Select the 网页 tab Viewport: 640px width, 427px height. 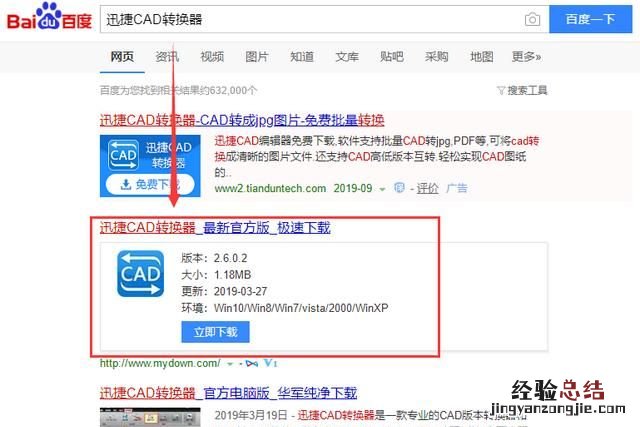coord(122,56)
